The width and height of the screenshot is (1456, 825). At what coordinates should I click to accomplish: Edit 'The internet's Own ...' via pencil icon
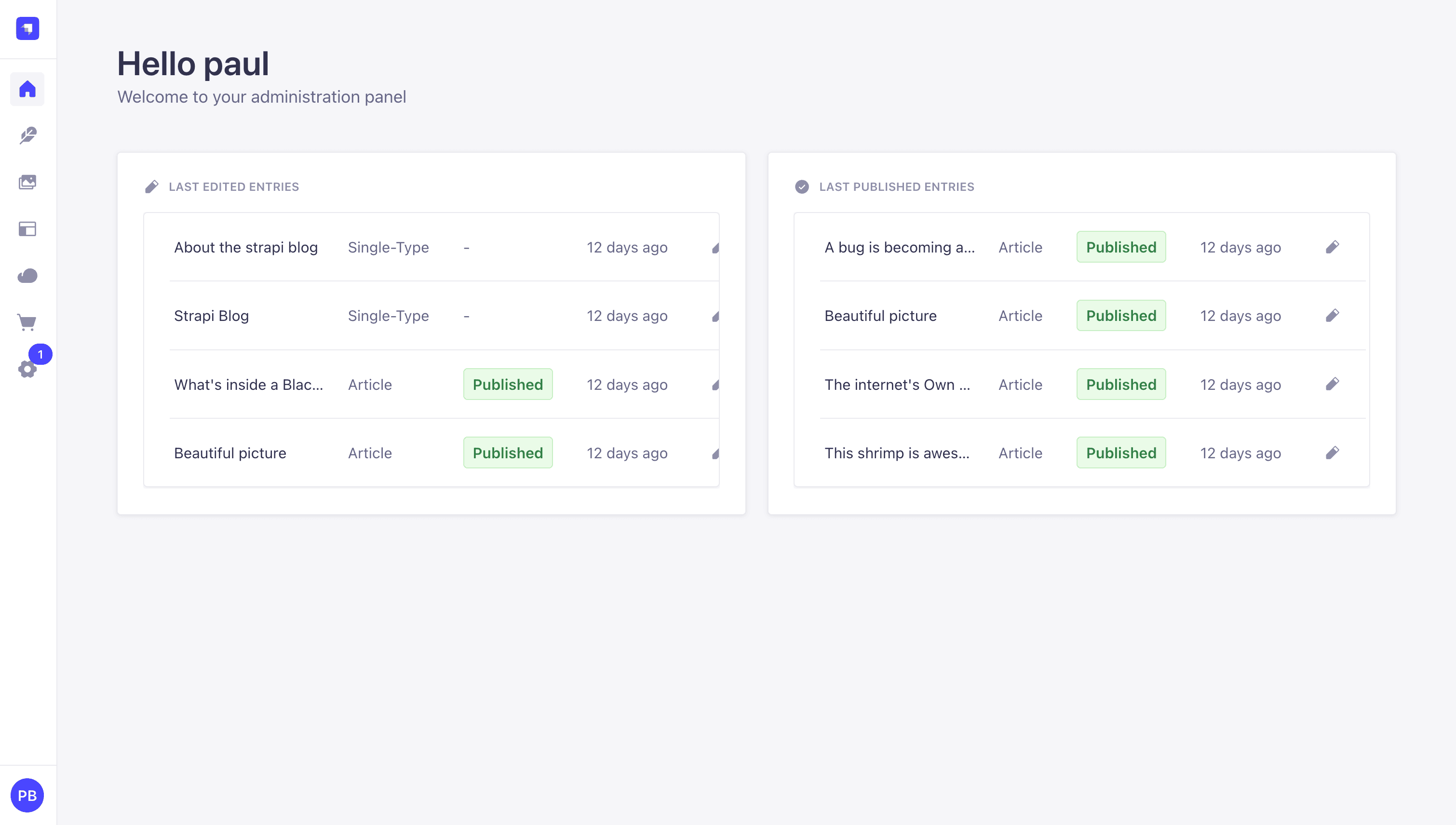(1333, 384)
